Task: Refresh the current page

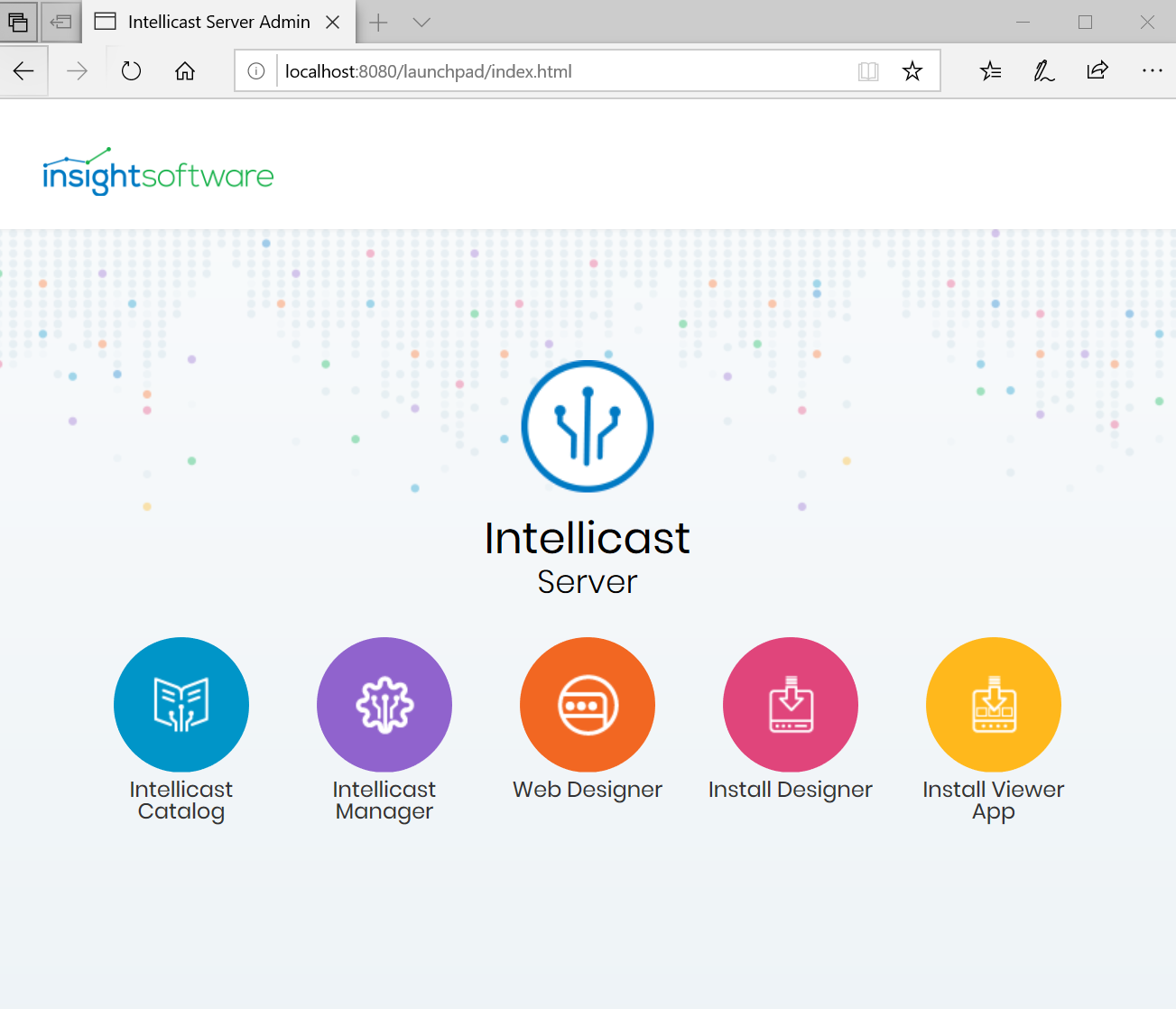Action: pos(132,71)
